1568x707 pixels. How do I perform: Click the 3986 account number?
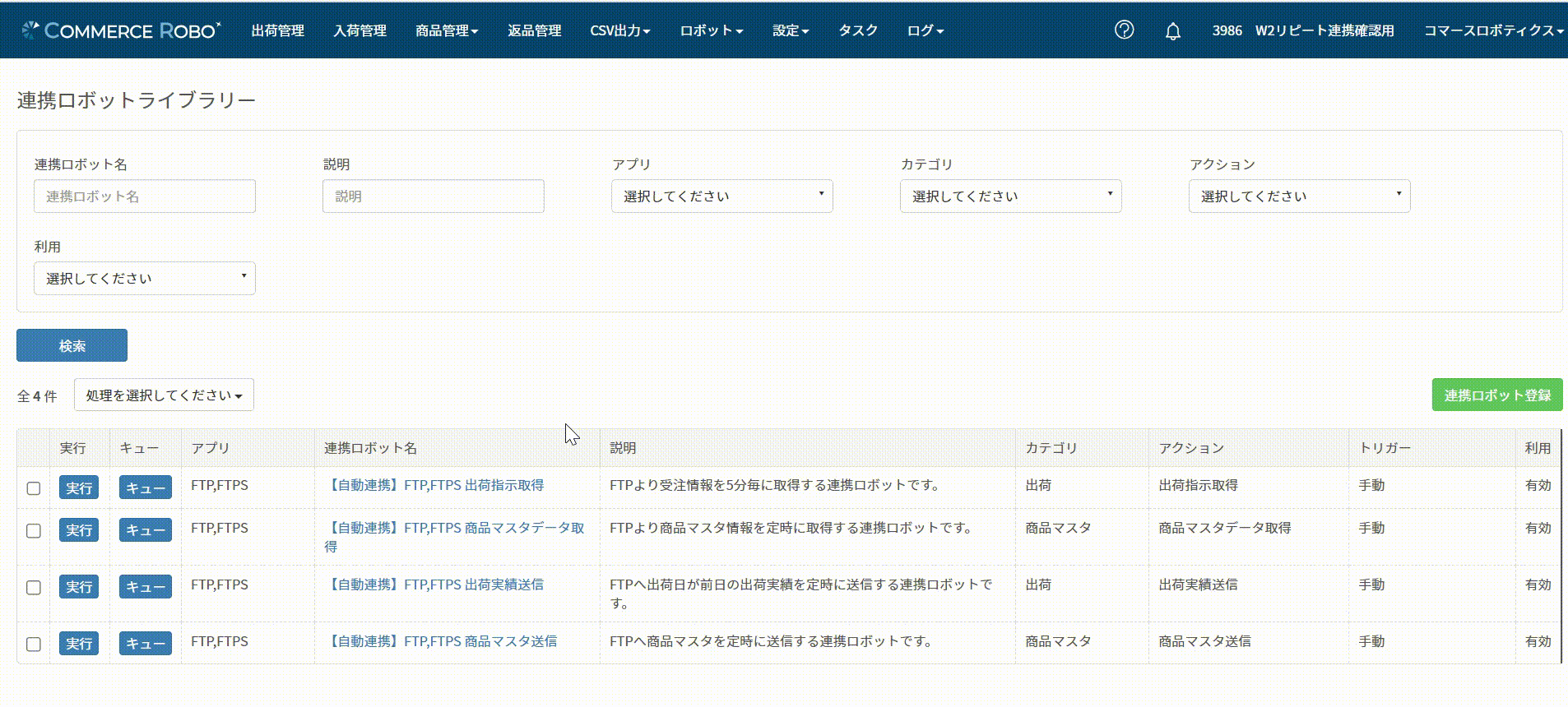(1227, 30)
